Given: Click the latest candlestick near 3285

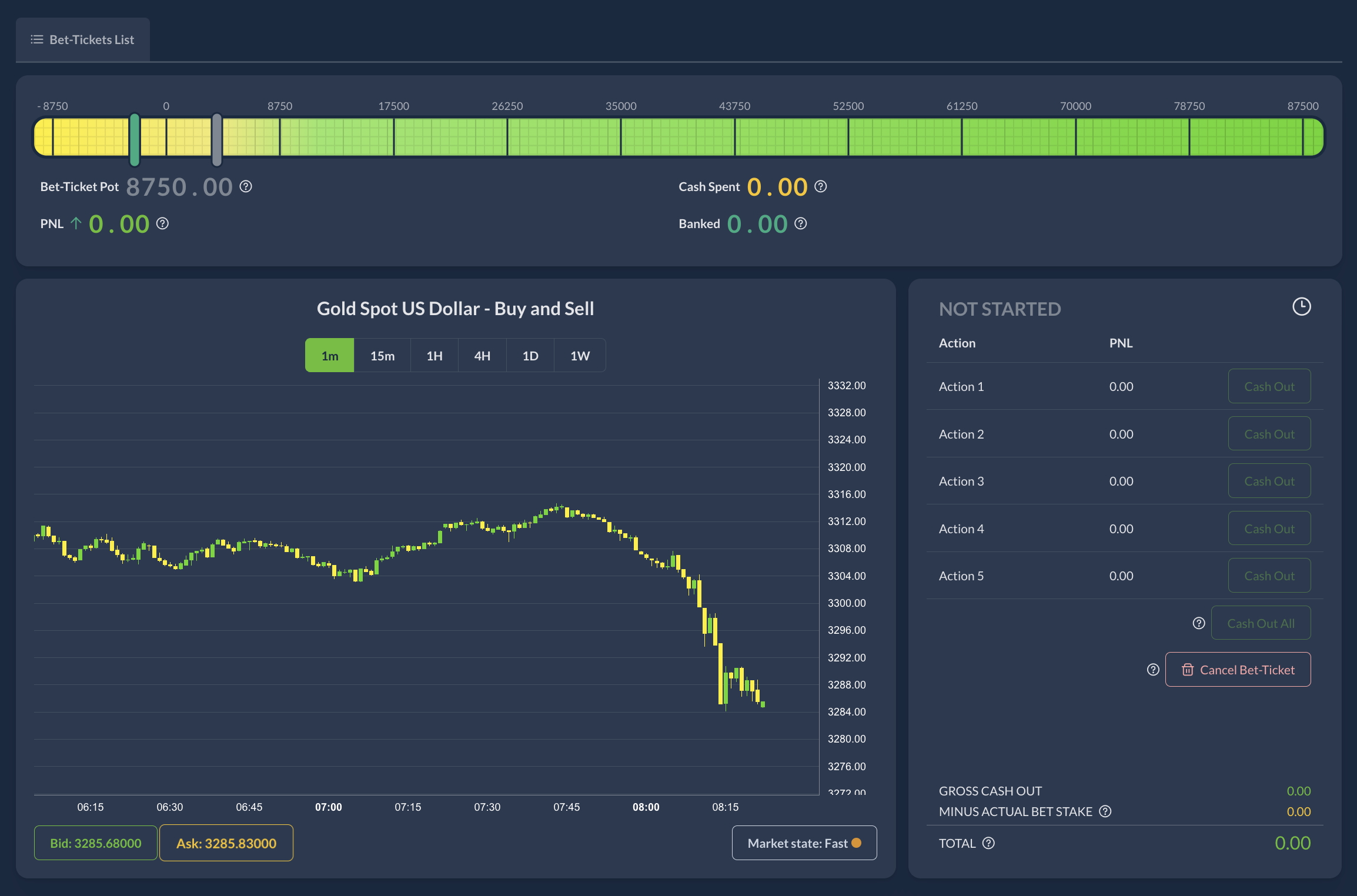Looking at the screenshot, I should coord(763,704).
